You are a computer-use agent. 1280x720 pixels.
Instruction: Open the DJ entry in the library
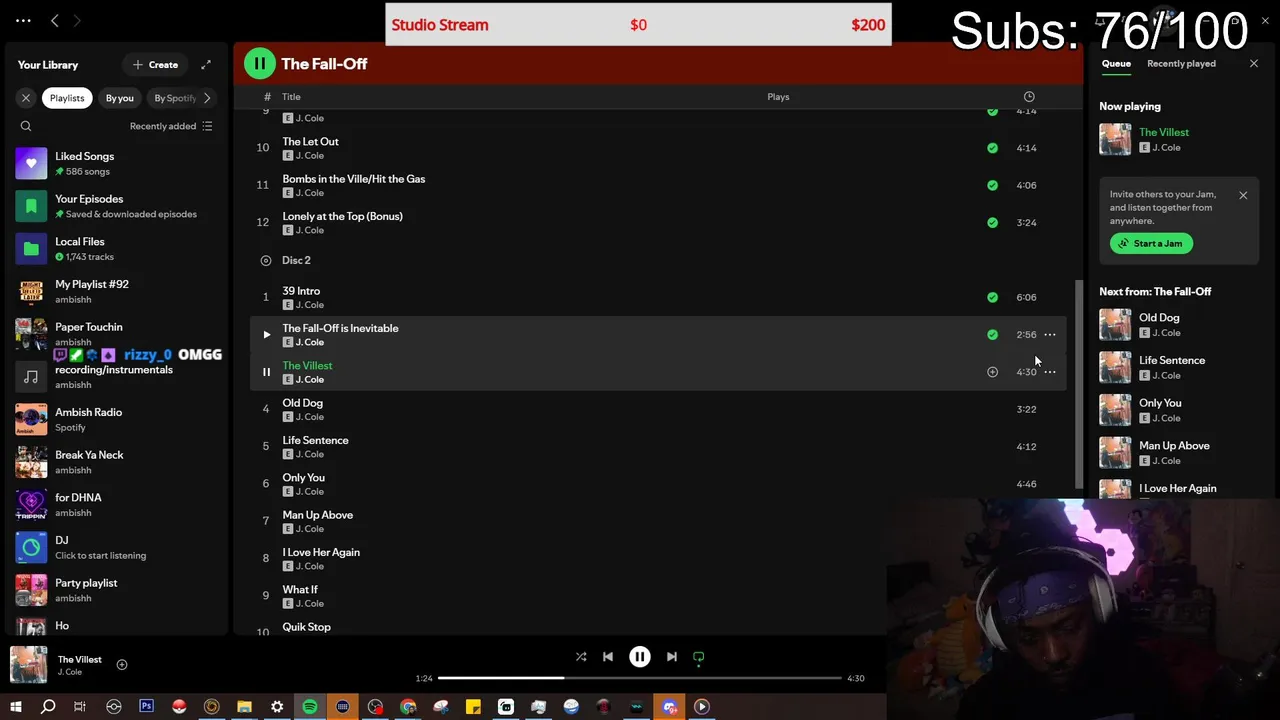[x=116, y=547]
